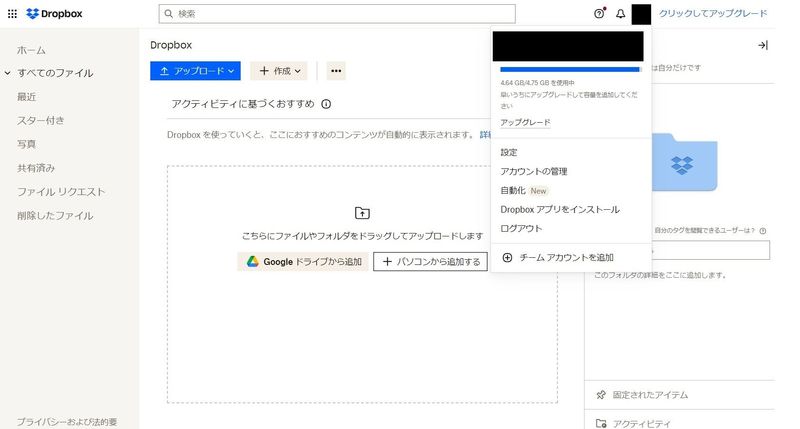Select Dropbox アプリをインストール menu entry
The width and height of the screenshot is (800, 429).
(x=559, y=209)
